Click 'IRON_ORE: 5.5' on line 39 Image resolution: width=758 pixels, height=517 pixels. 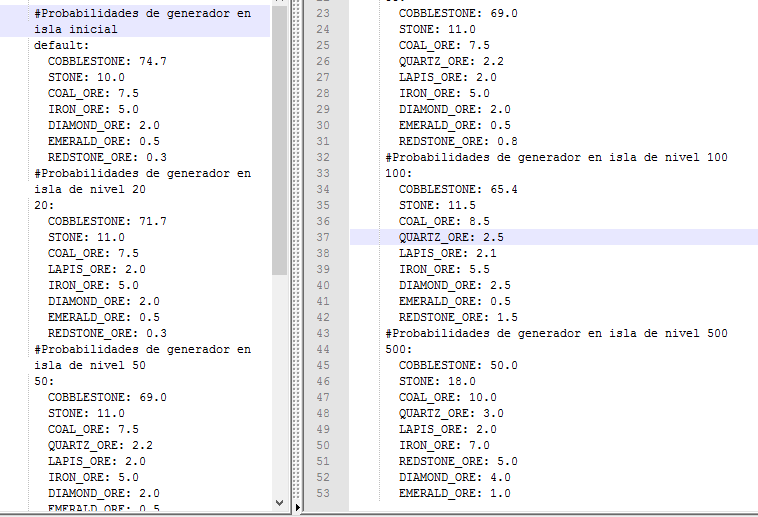pyautogui.click(x=444, y=269)
